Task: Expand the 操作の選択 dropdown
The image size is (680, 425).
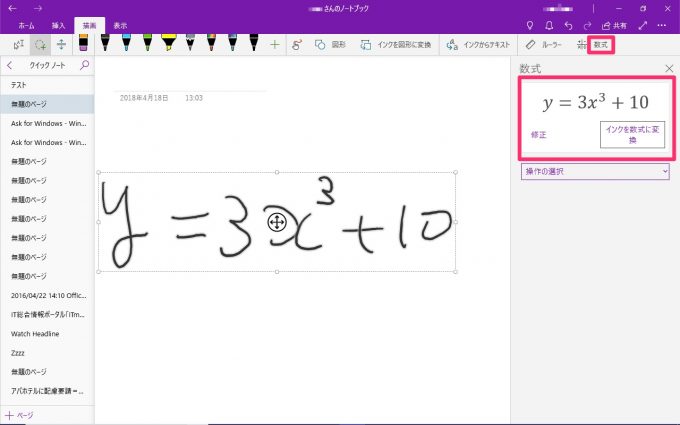Action: (595, 171)
